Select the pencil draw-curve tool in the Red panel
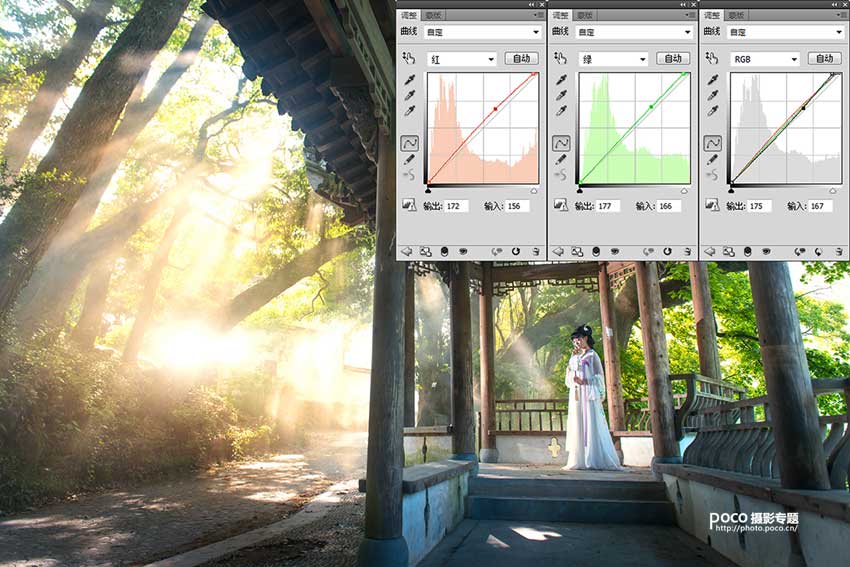This screenshot has height=567, width=850. [x=409, y=159]
